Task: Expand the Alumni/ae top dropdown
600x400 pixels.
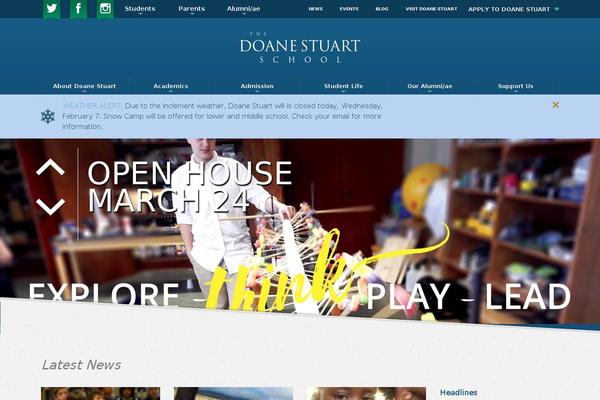Action: click(243, 9)
